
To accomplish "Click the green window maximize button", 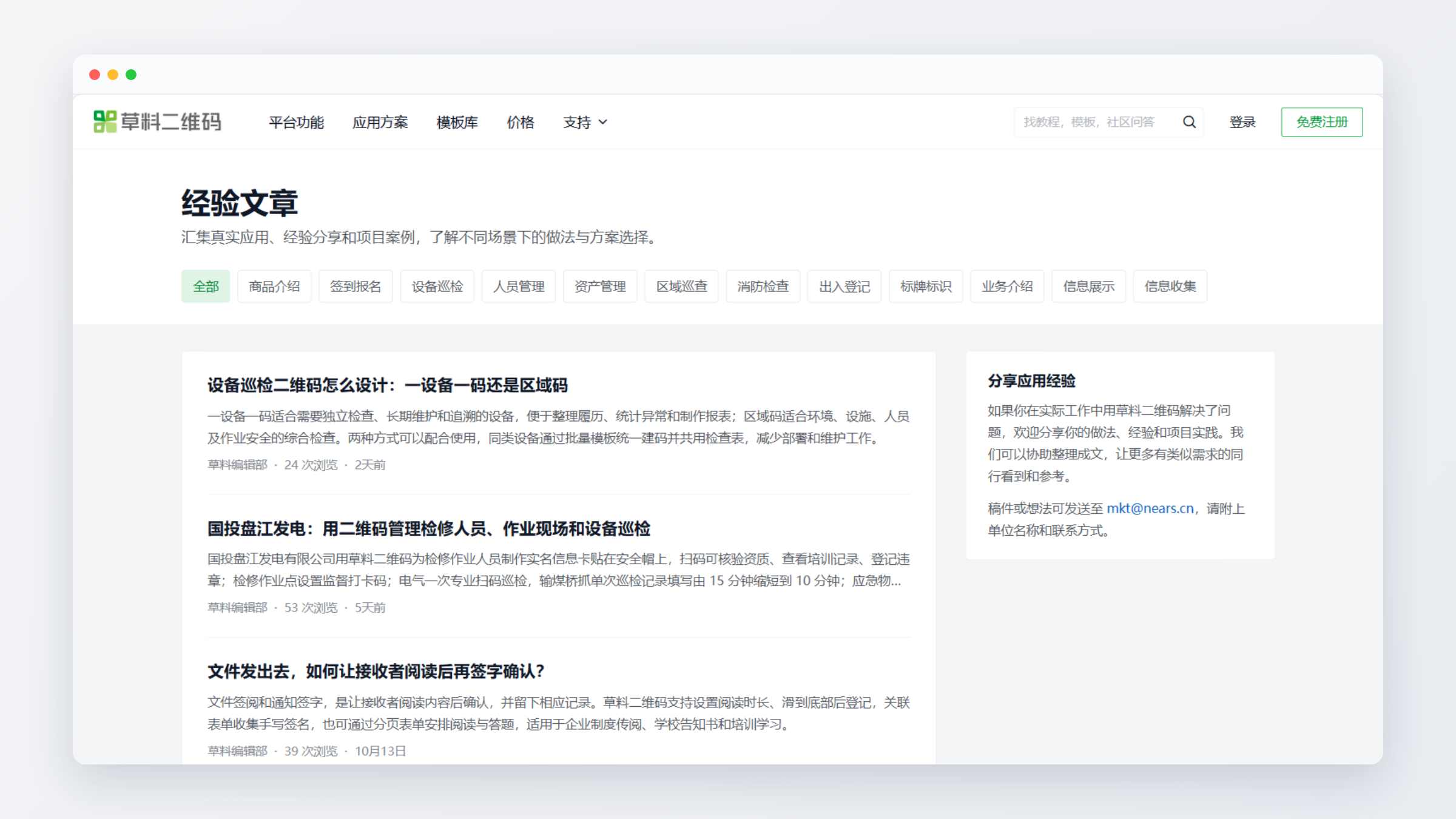I will (131, 75).
